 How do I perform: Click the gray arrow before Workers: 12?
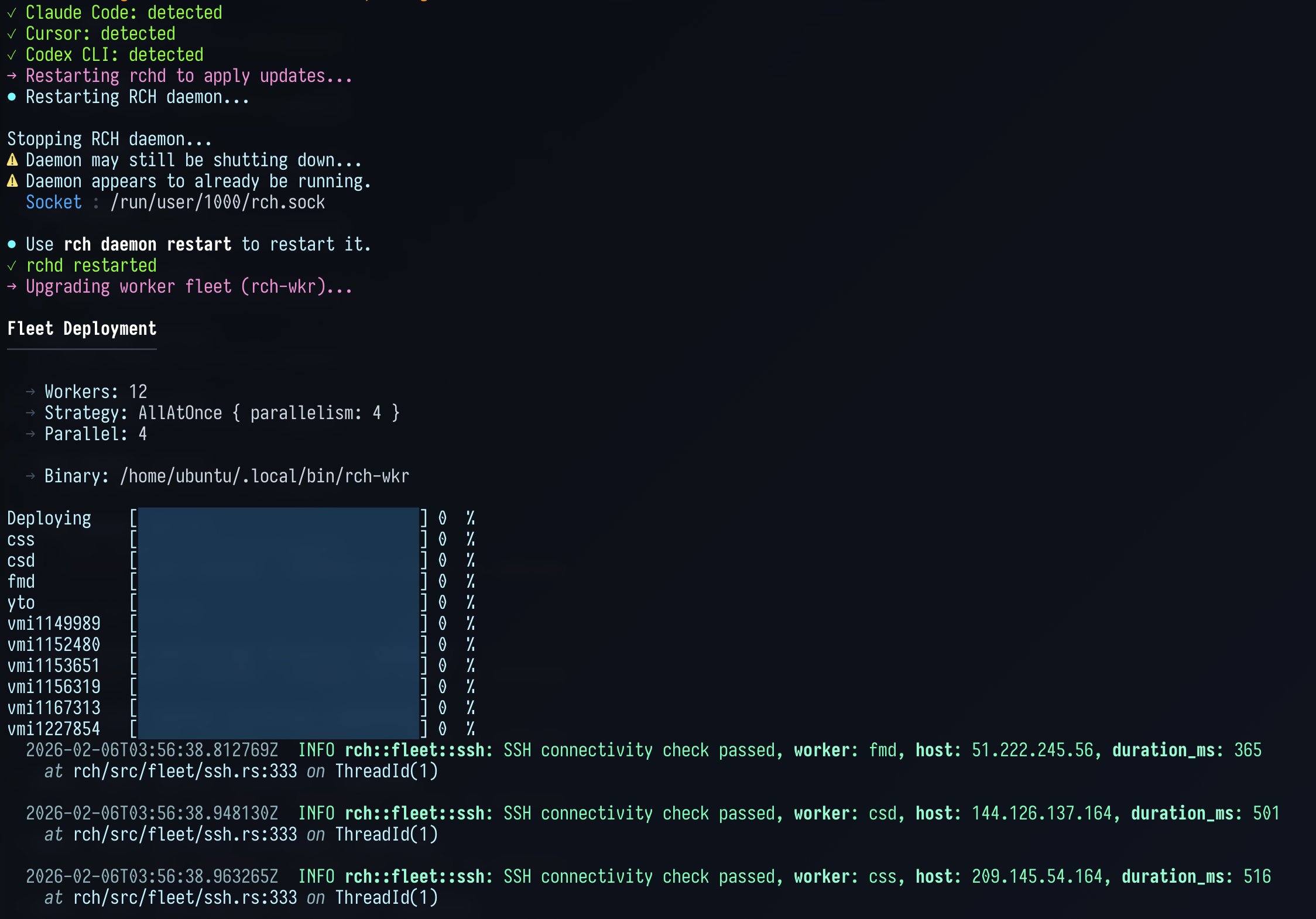pos(30,392)
